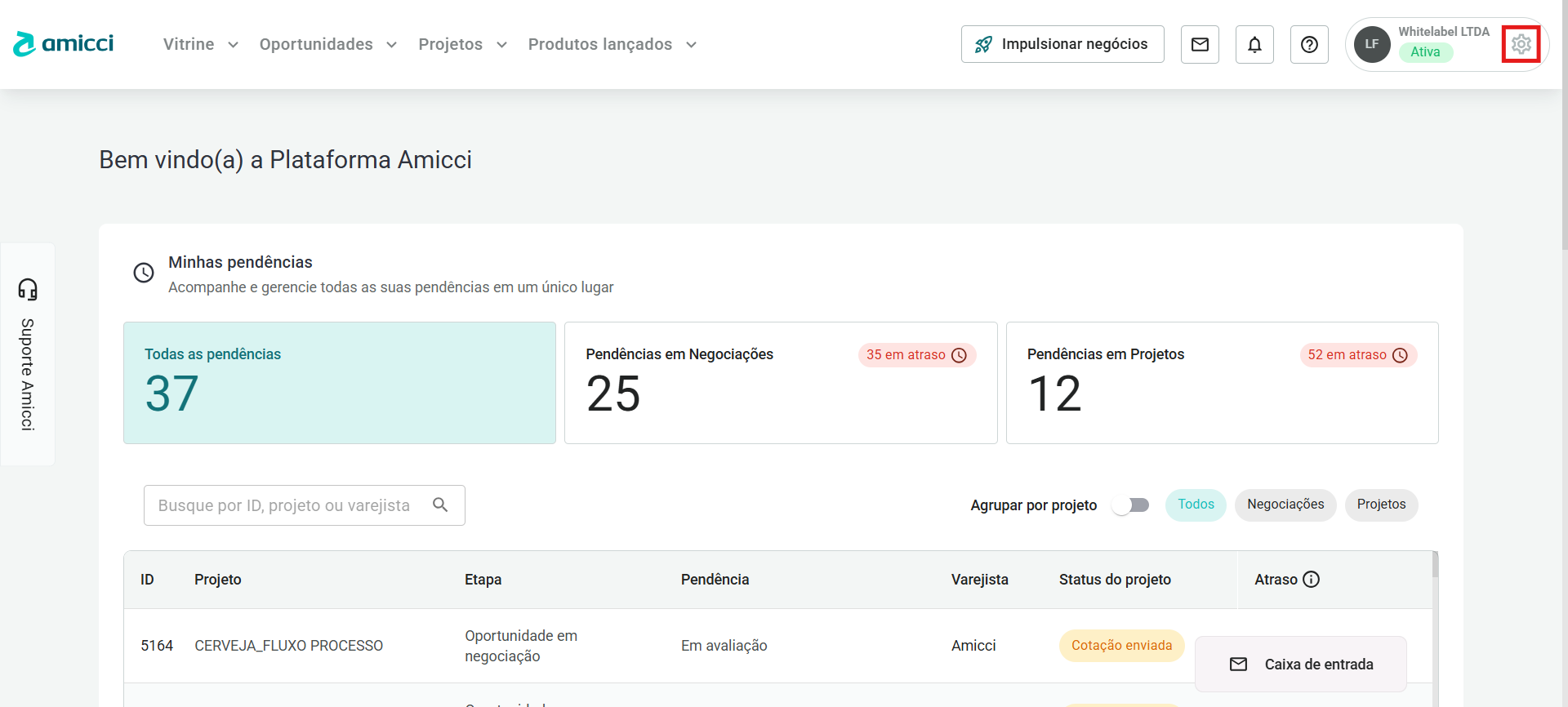Image resolution: width=1568 pixels, height=707 pixels.
Task: Expand the Produtos lançados dropdown
Action: 612,44
